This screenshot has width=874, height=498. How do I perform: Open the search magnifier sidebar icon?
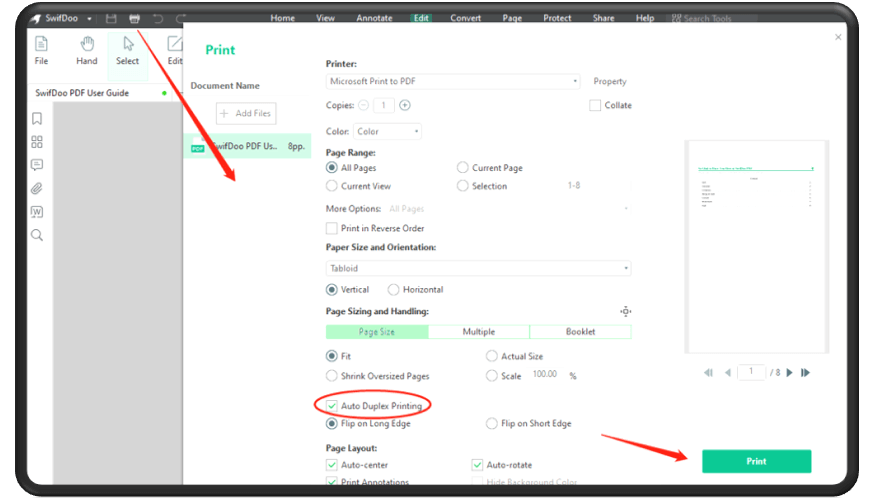(37, 235)
